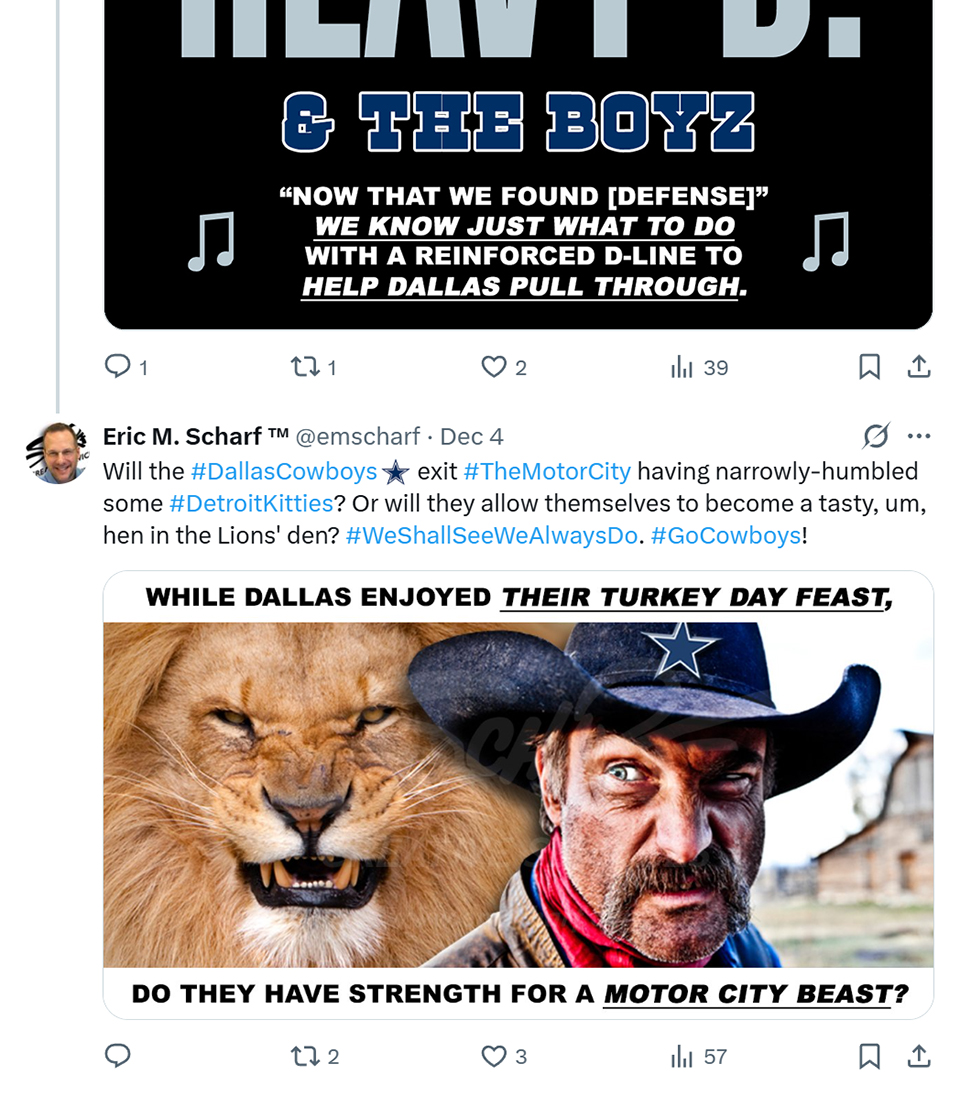Reply to the Heavy D. & The Boyz post
The height and width of the screenshot is (1096, 960).
point(118,367)
